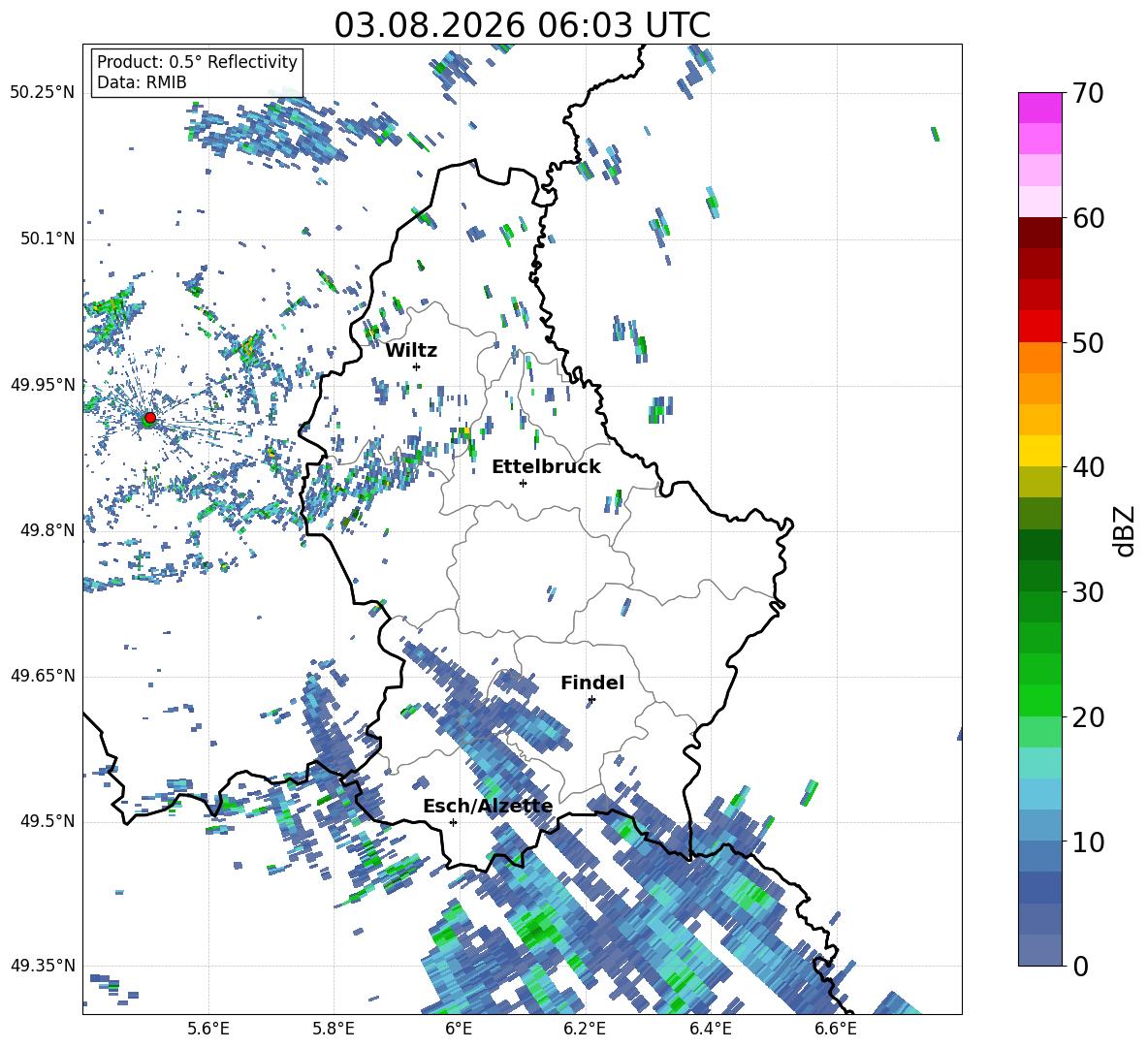This screenshot has height=1048, width=1148.
Task: Click the red 50 dBZ colorbar segment
Action: pyautogui.click(x=1039, y=327)
